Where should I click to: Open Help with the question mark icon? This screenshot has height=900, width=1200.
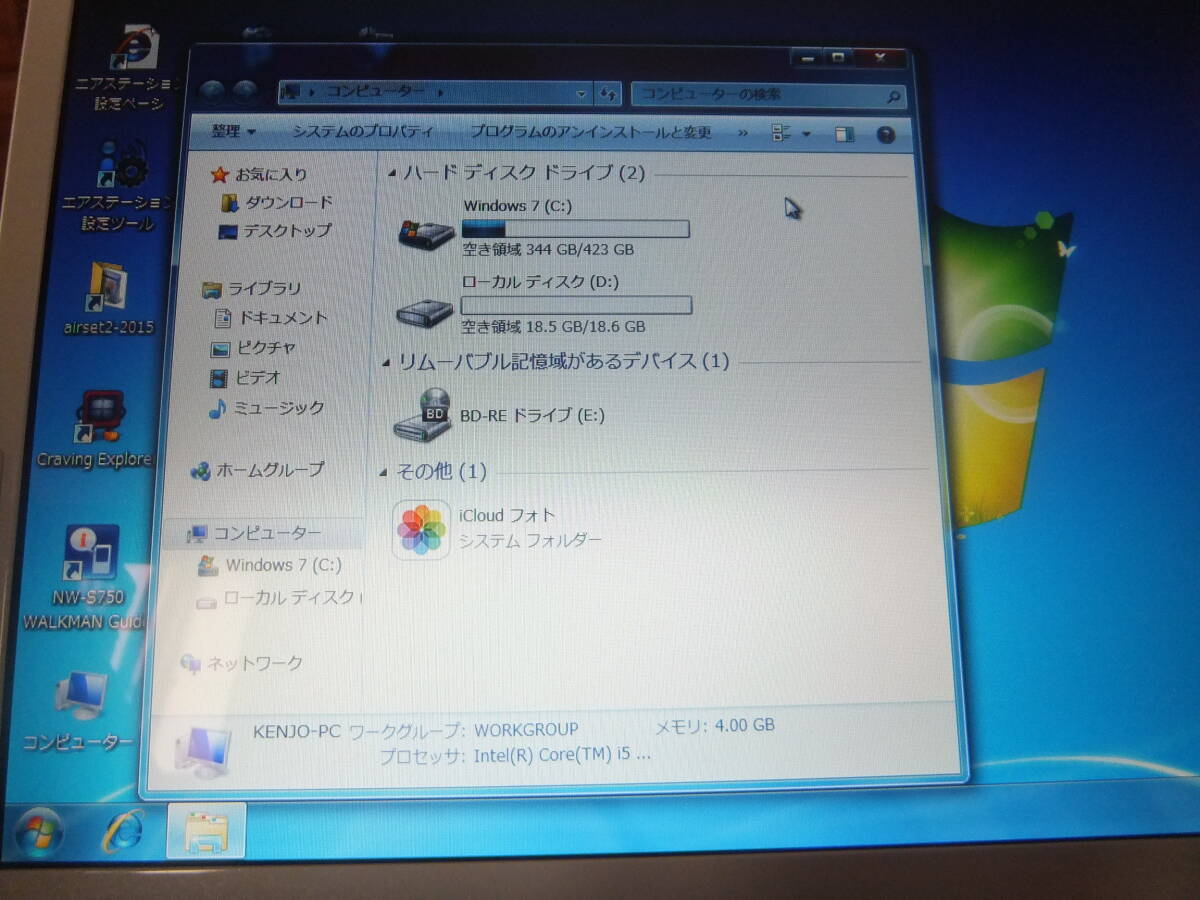886,135
